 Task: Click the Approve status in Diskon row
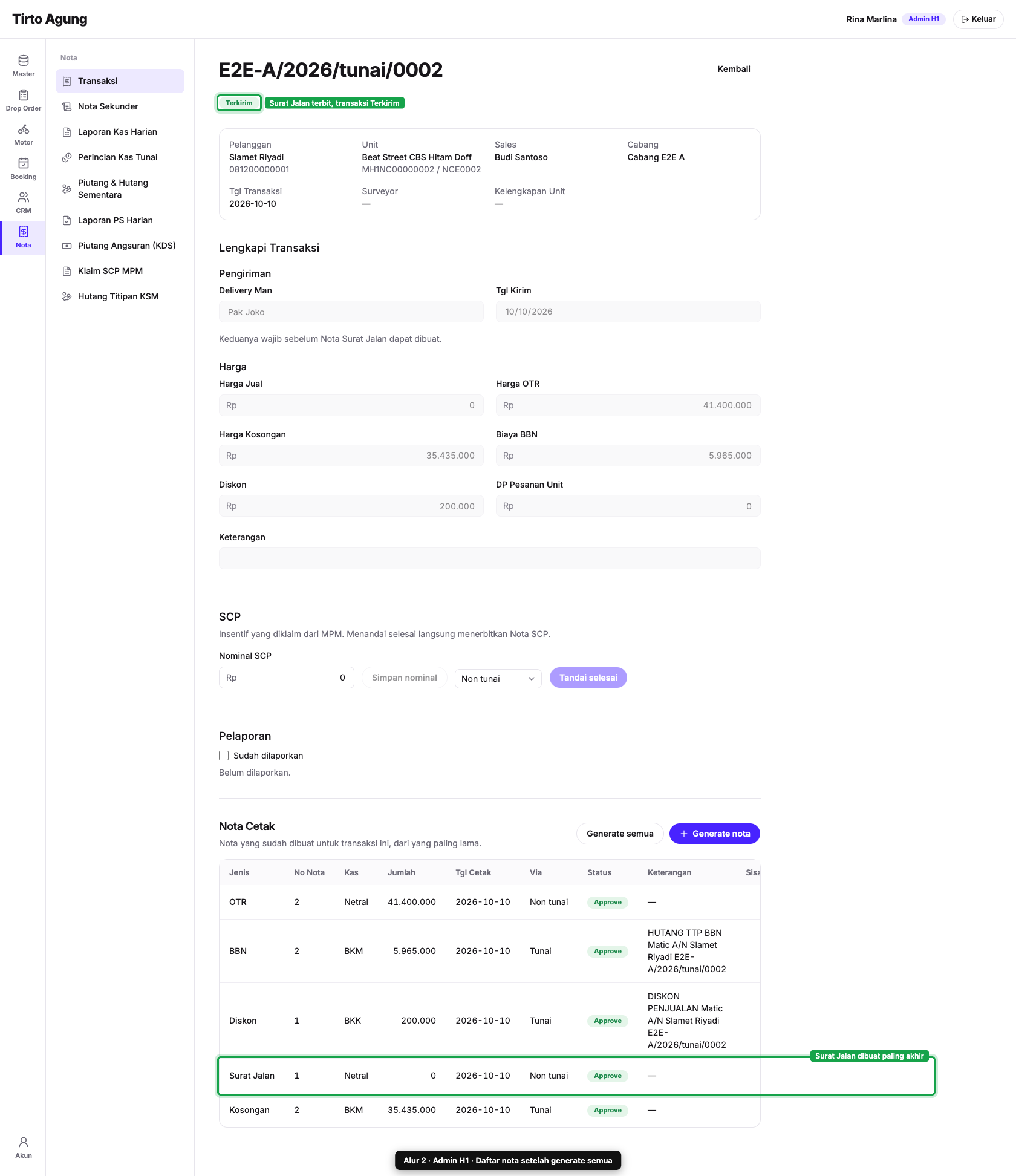pos(608,1021)
